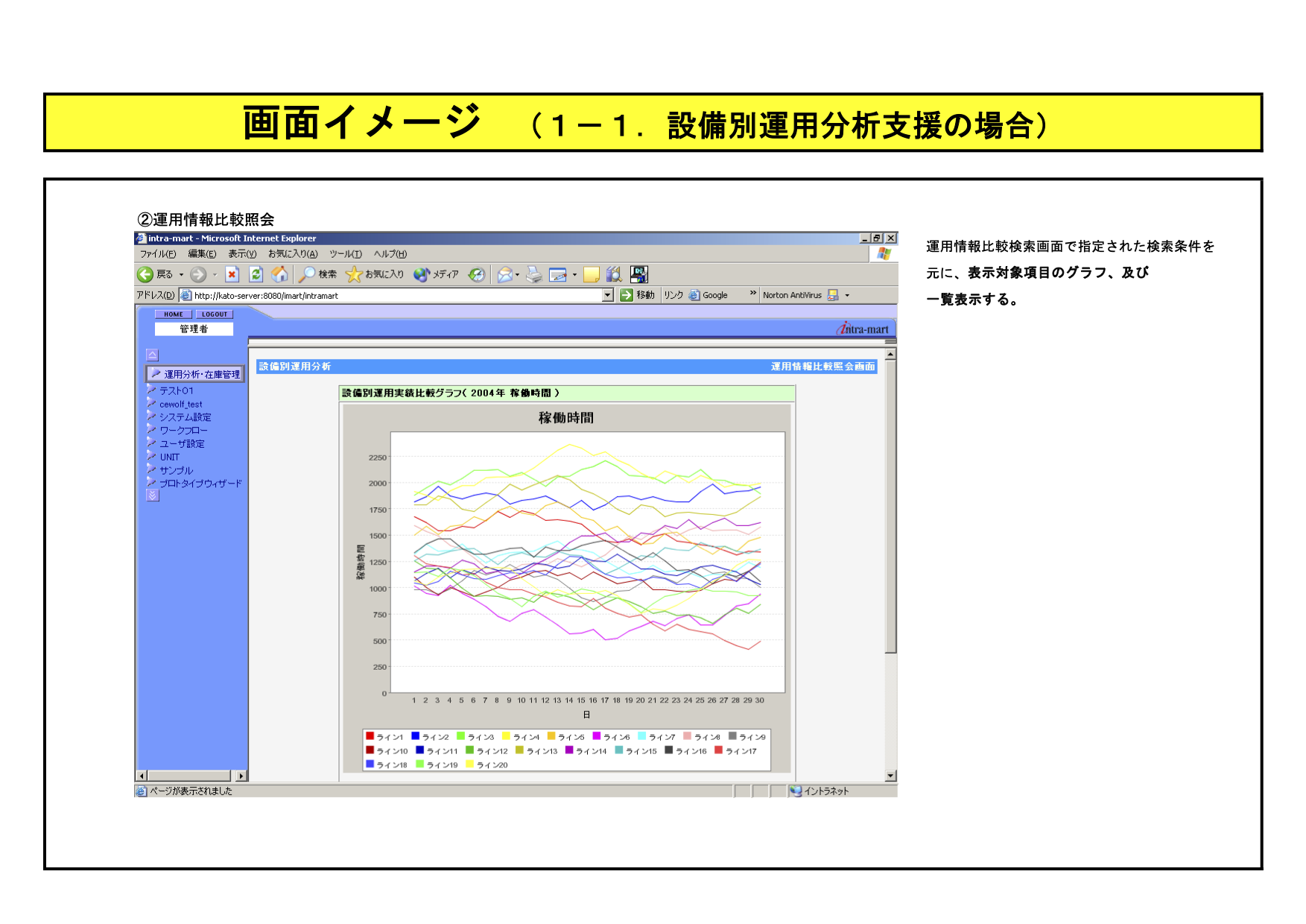This screenshot has width=1306, height=924.
Task: Click in the address URL field
Action: [x=395, y=296]
